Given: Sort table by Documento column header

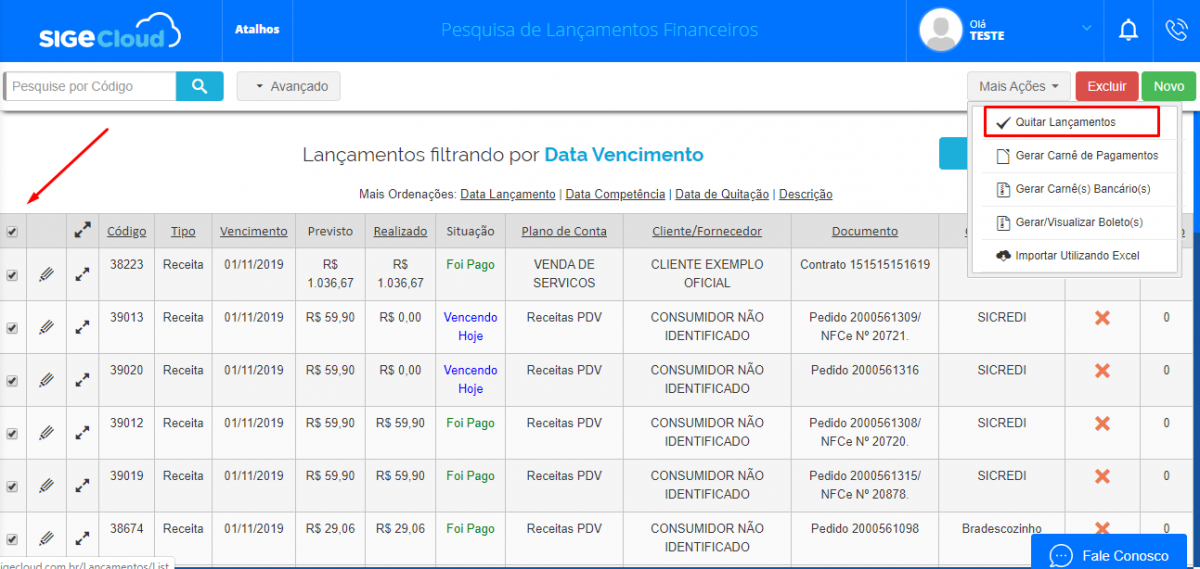Looking at the screenshot, I should click(x=865, y=231).
